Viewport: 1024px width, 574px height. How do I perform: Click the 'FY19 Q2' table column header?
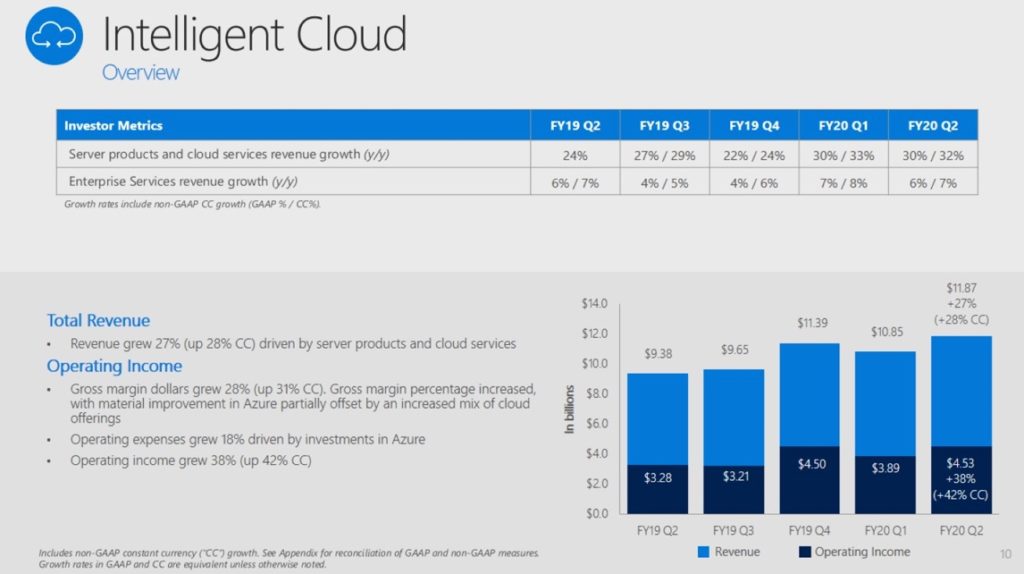tap(575, 125)
